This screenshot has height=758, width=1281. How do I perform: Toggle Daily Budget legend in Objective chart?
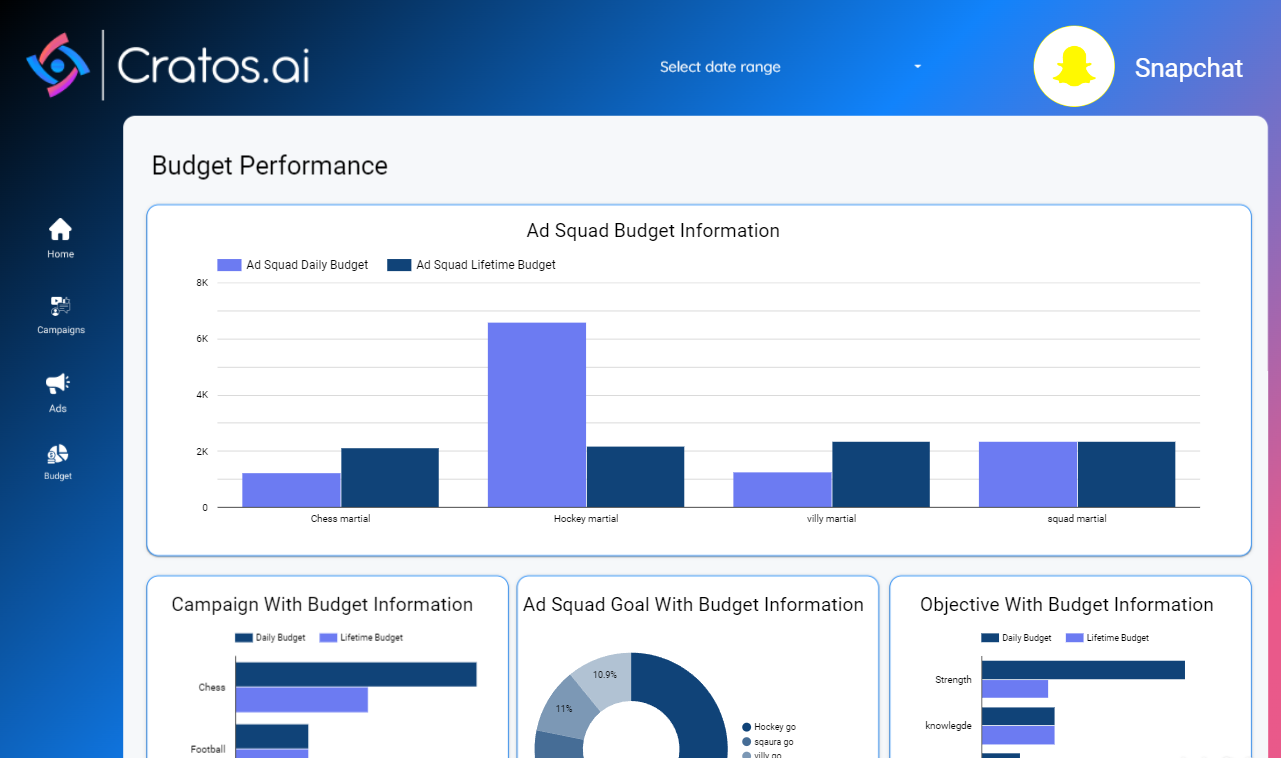1016,638
